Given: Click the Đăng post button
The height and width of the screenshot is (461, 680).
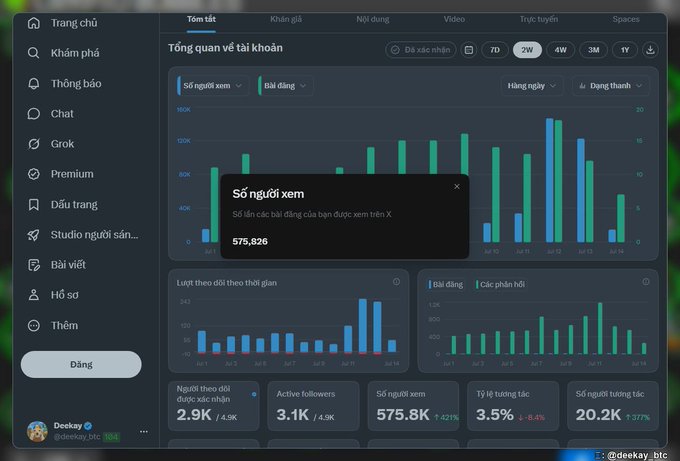Looking at the screenshot, I should tap(81, 364).
